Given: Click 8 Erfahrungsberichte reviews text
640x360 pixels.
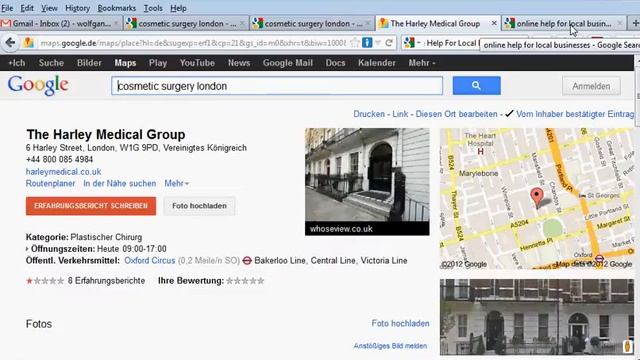Looking at the screenshot, I should coord(106,281).
